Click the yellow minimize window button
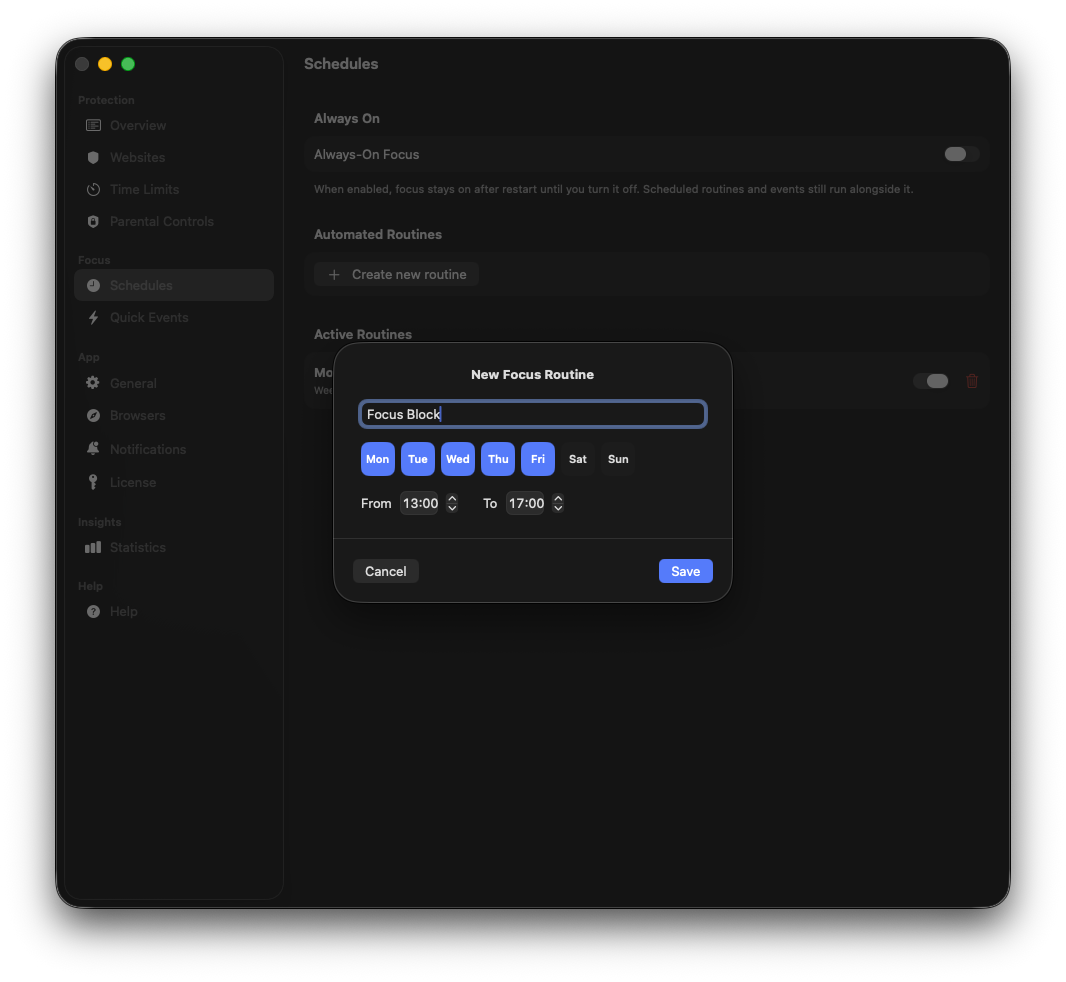1066x982 pixels. pyautogui.click(x=105, y=64)
